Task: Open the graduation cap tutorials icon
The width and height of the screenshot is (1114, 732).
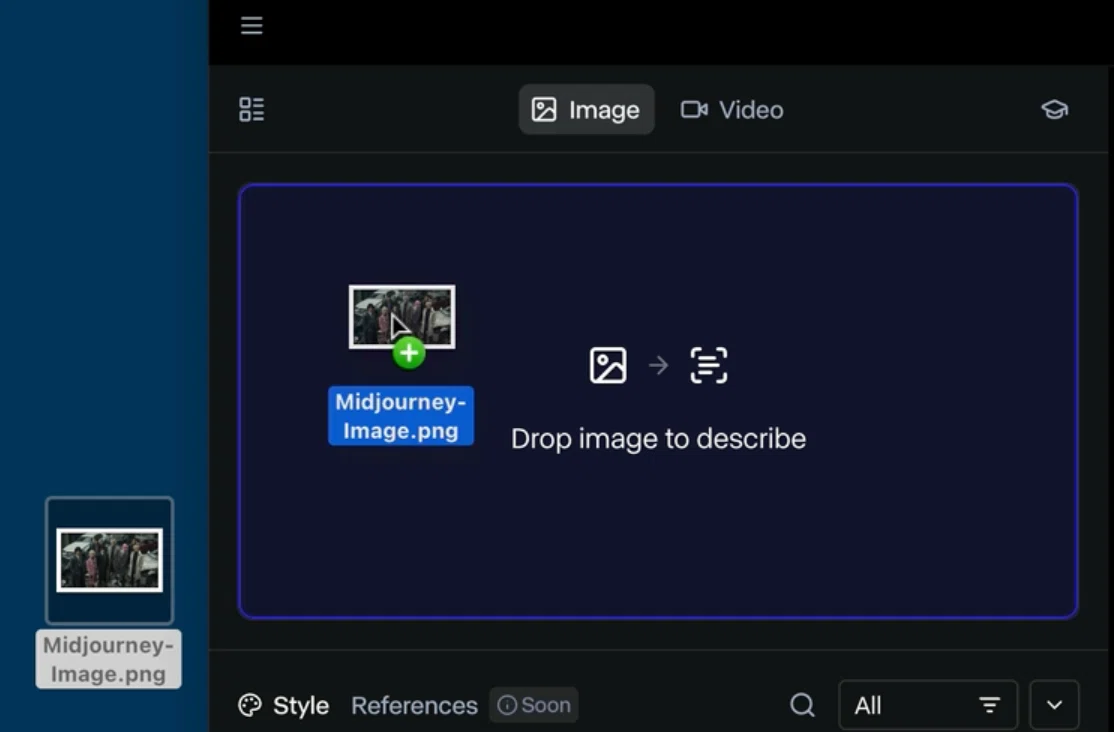Action: [1054, 109]
